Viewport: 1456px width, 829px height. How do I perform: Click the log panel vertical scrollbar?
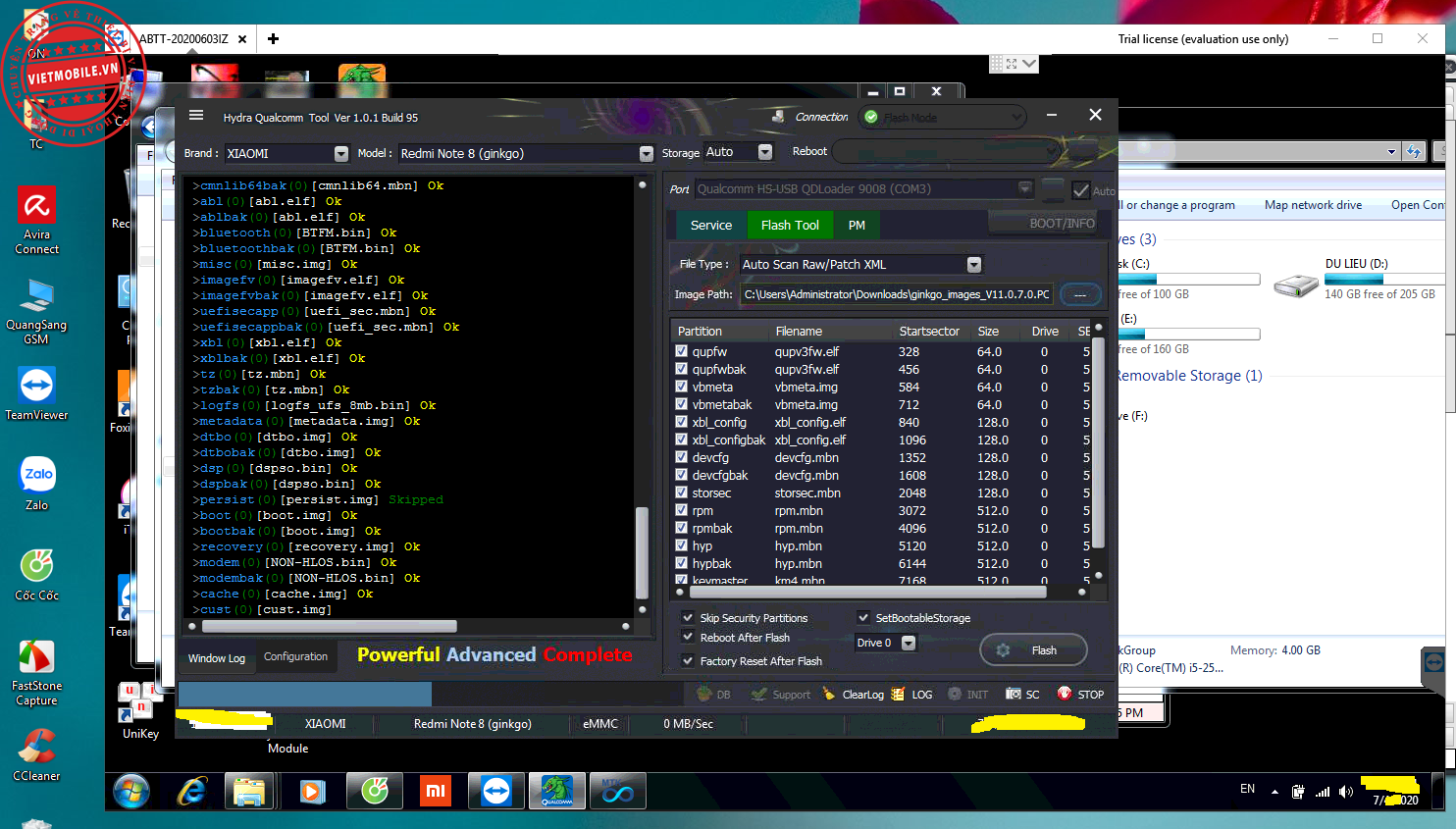click(642, 552)
